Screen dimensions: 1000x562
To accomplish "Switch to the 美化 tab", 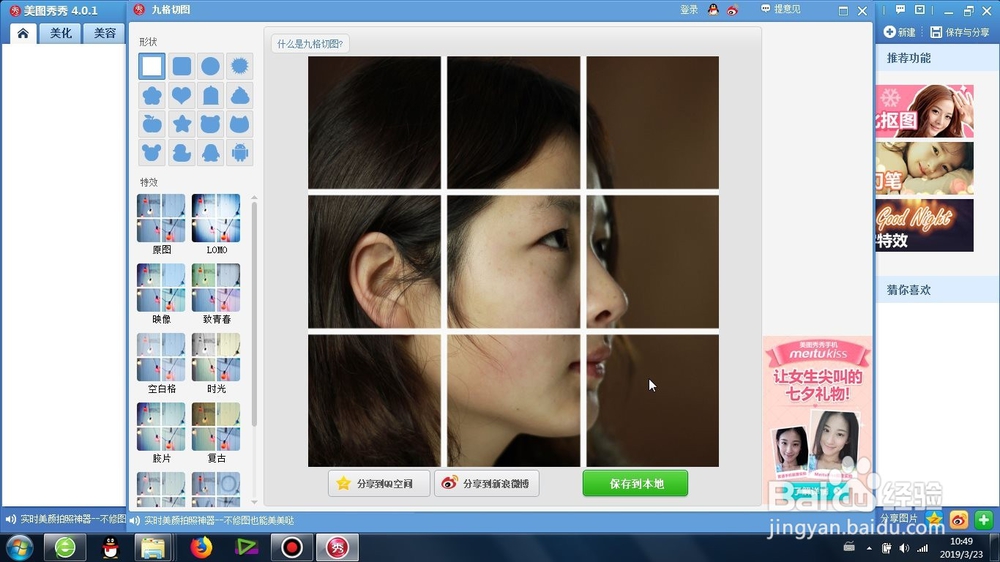I will point(61,33).
